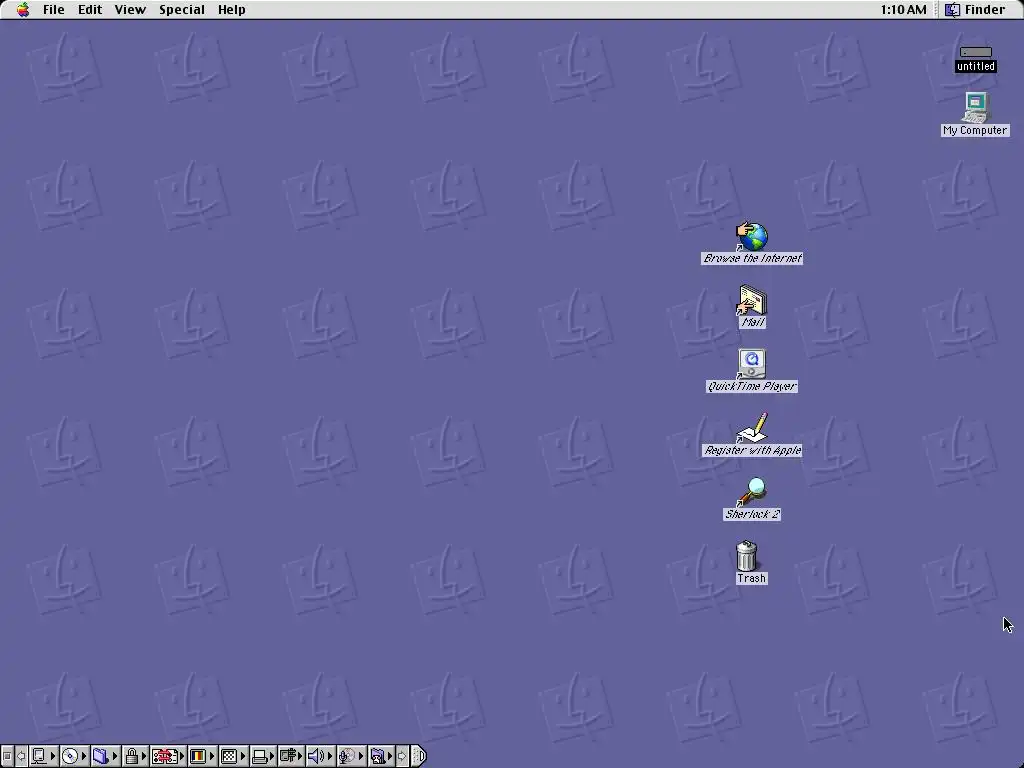Screen dimensions: 1024x768
Task: Click the 'Trash' label
Action: click(x=751, y=578)
